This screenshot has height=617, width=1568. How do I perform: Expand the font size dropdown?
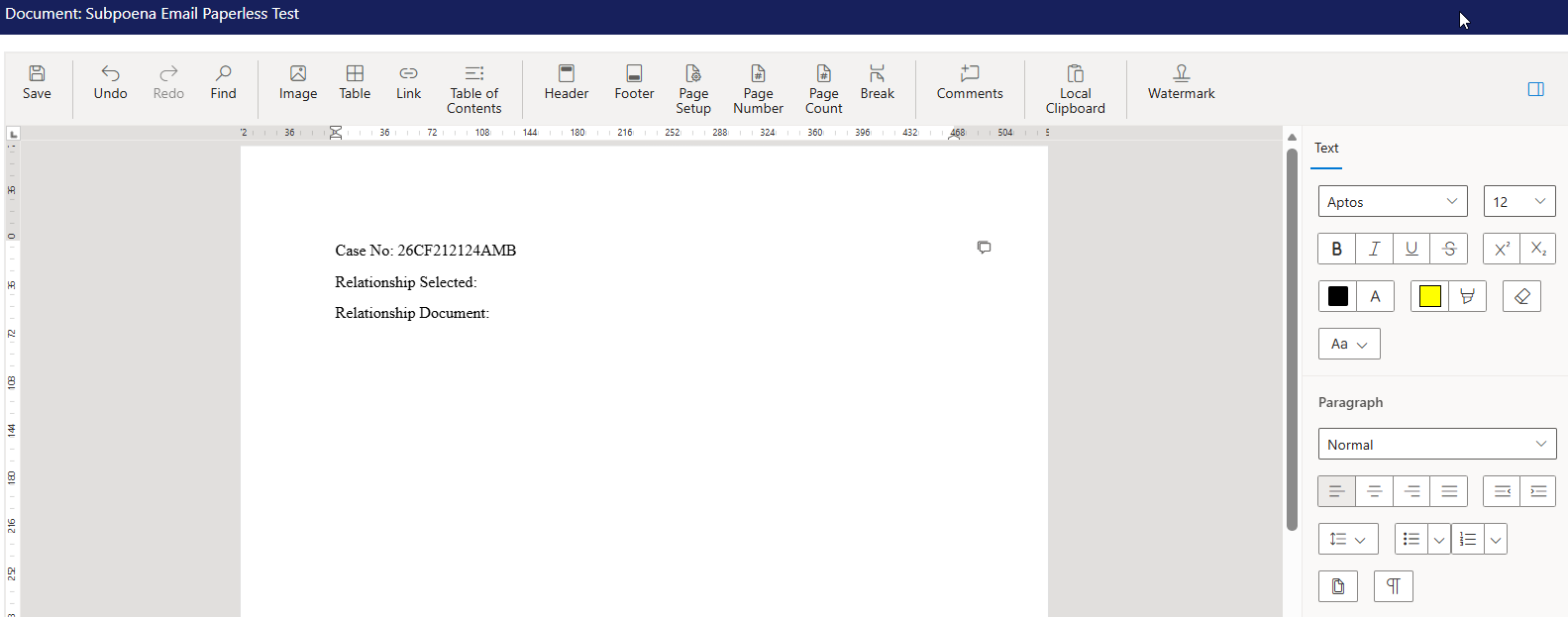(x=1519, y=202)
